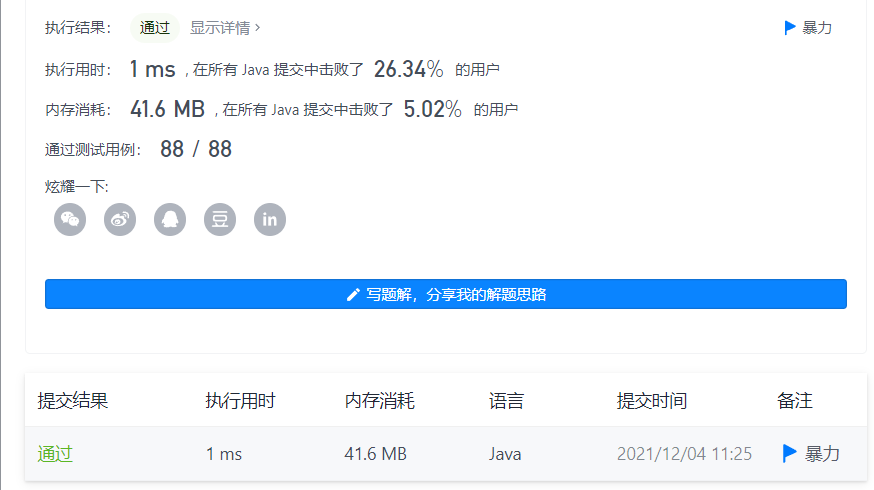Open the green 通过 submission link
874x490 pixels.
55,454
